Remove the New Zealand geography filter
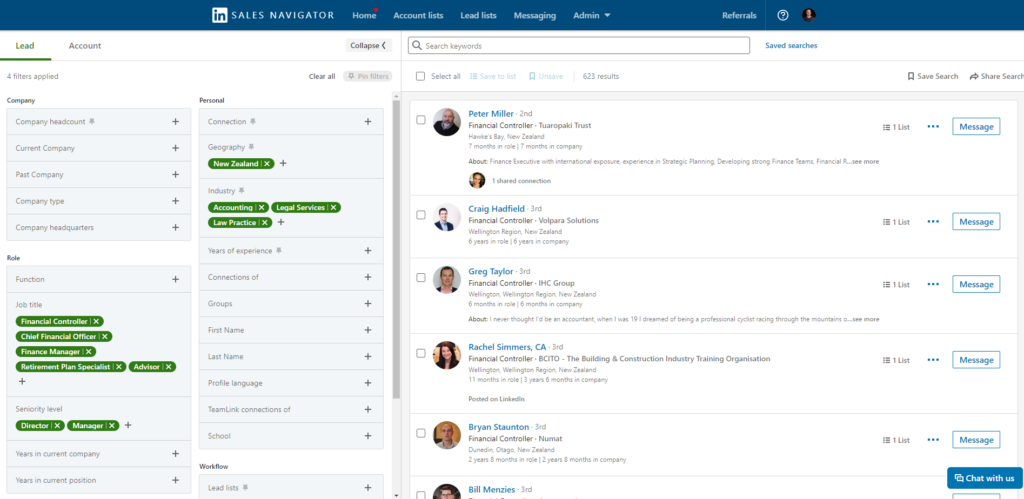 tap(266, 163)
